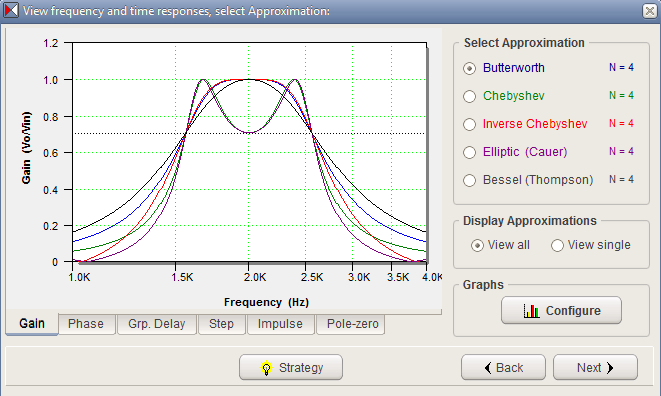This screenshot has height=396, width=661.
Task: Click the 1.5K frequency tick label
Action: (x=182, y=277)
